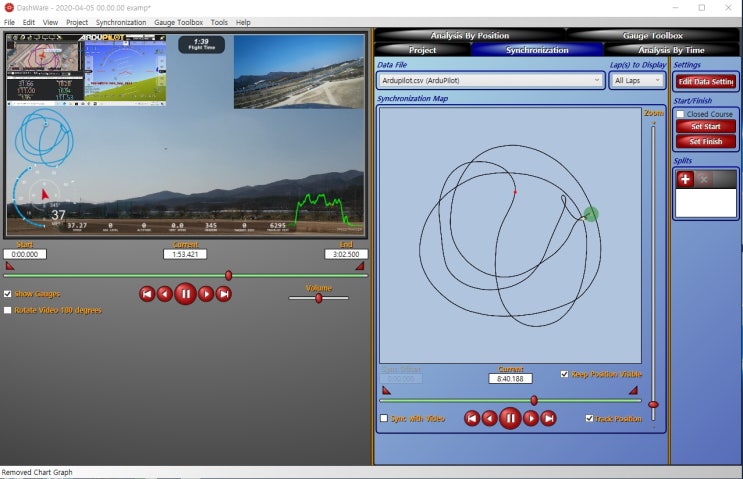
Task: Open the Edit menu
Action: pos(28,22)
